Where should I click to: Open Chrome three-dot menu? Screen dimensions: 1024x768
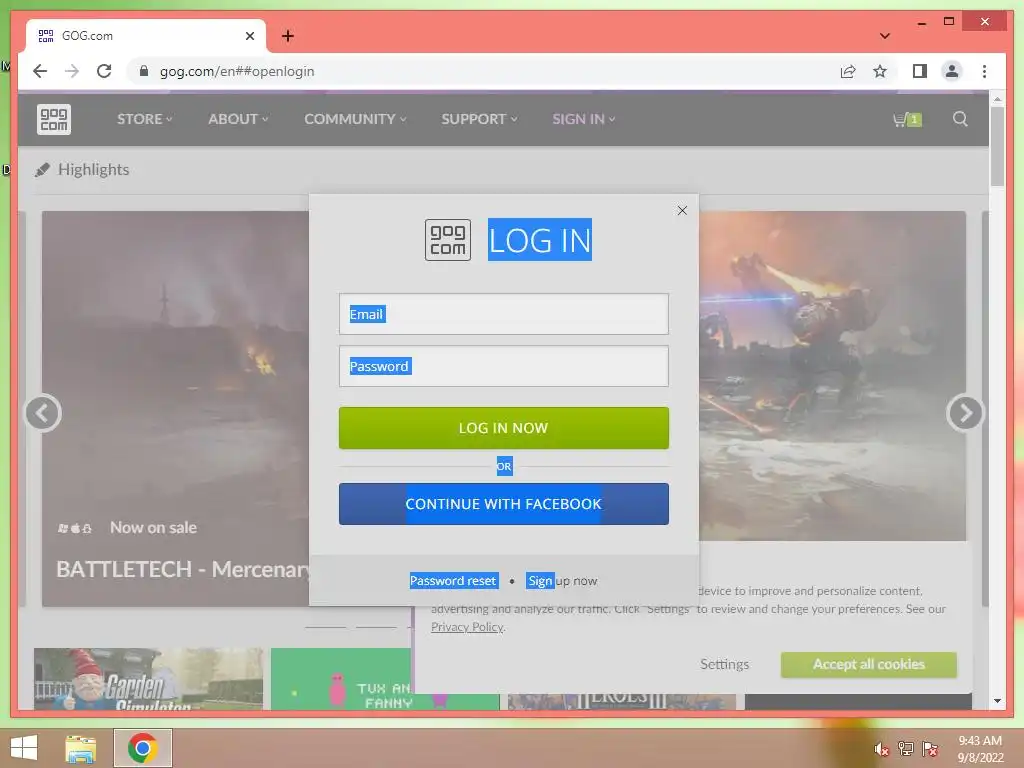point(984,71)
